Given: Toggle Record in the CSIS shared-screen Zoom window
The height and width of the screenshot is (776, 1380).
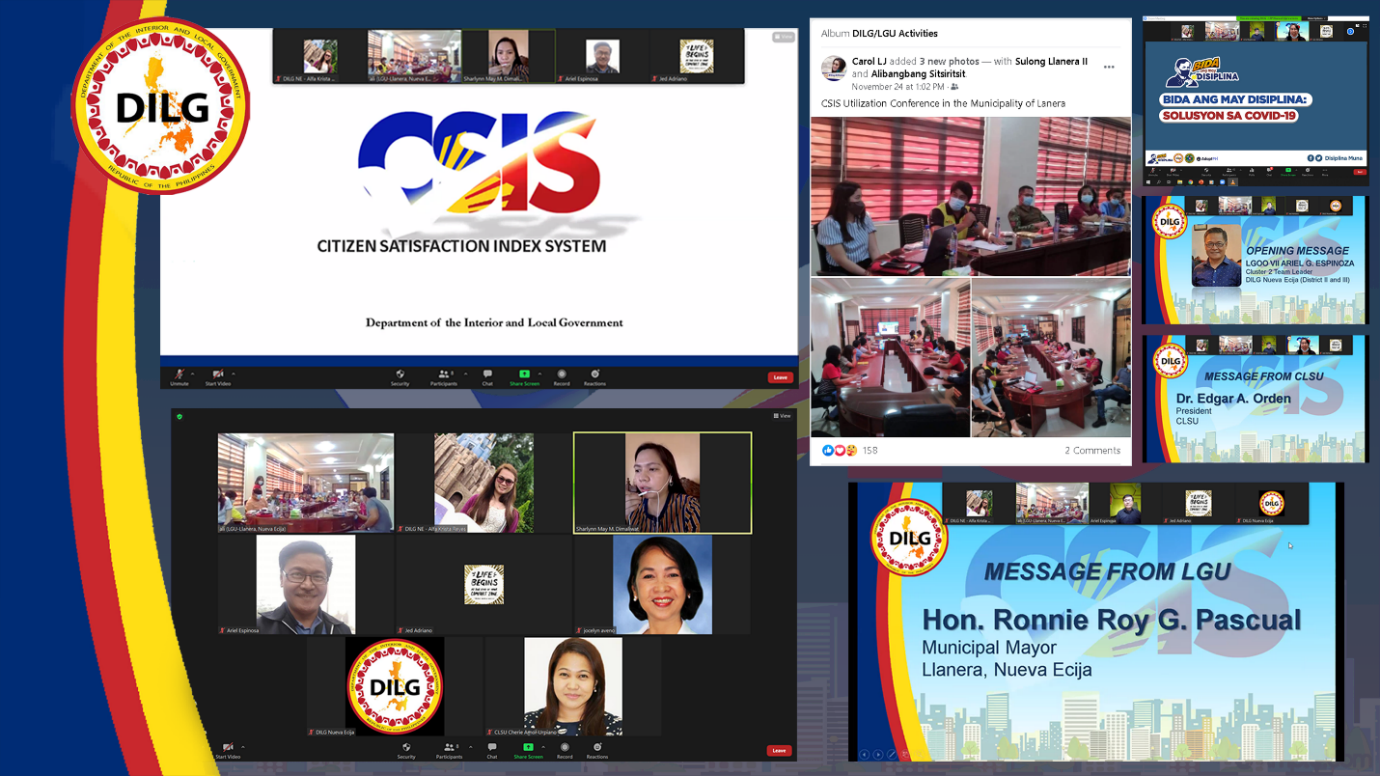Looking at the screenshot, I should tap(561, 377).
